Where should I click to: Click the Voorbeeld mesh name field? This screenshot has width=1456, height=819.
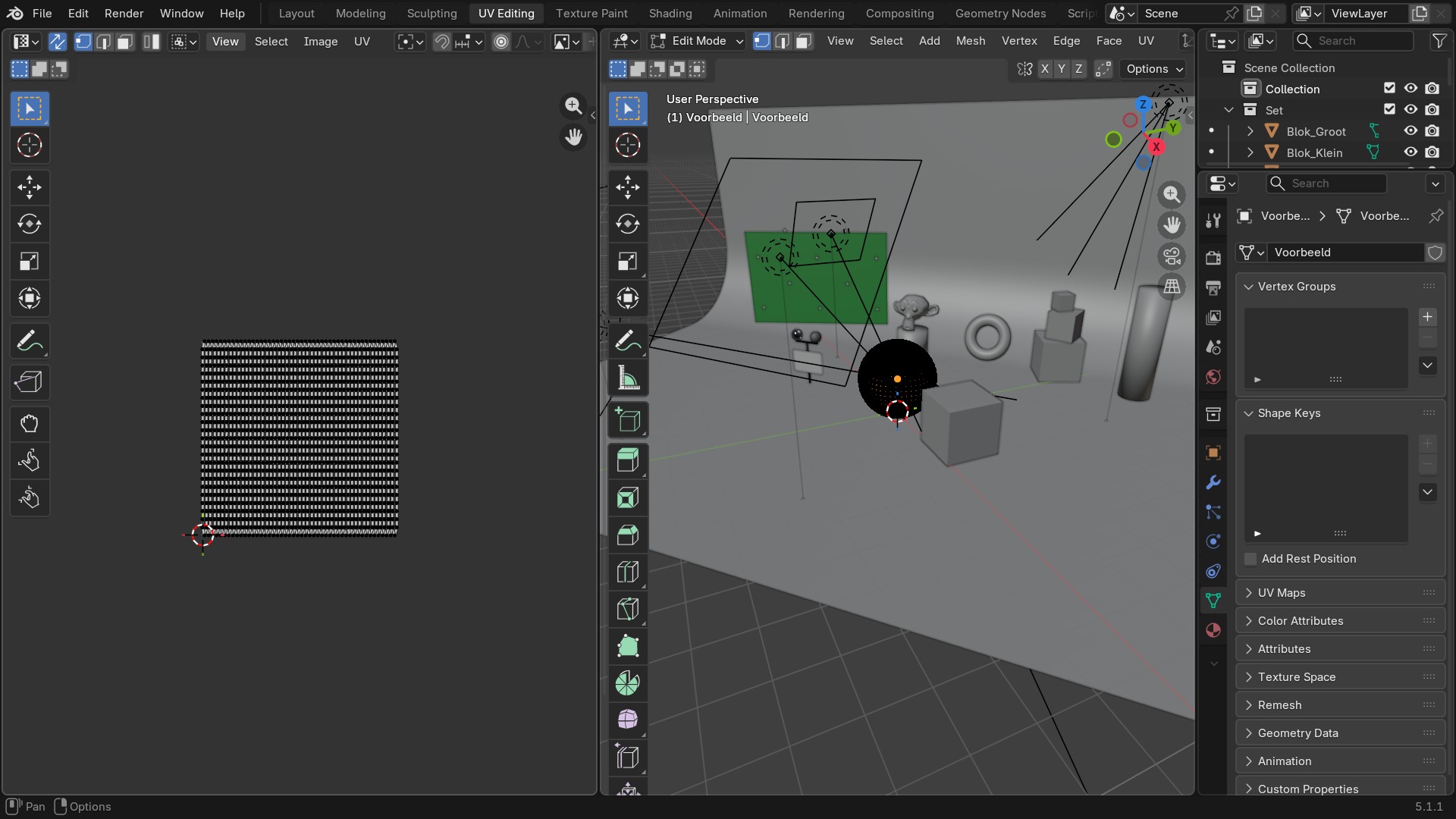pos(1345,253)
